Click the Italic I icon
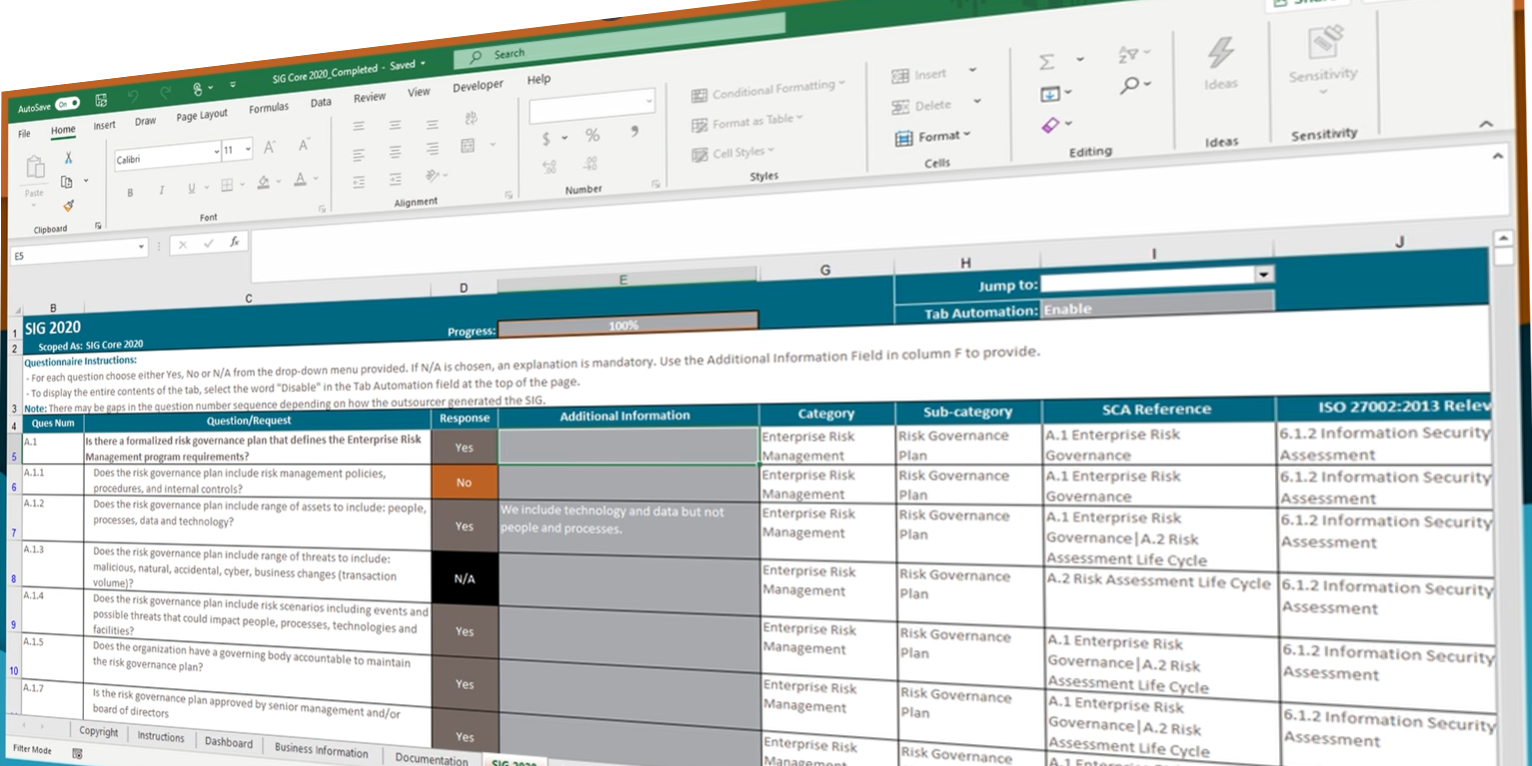 click(160, 190)
